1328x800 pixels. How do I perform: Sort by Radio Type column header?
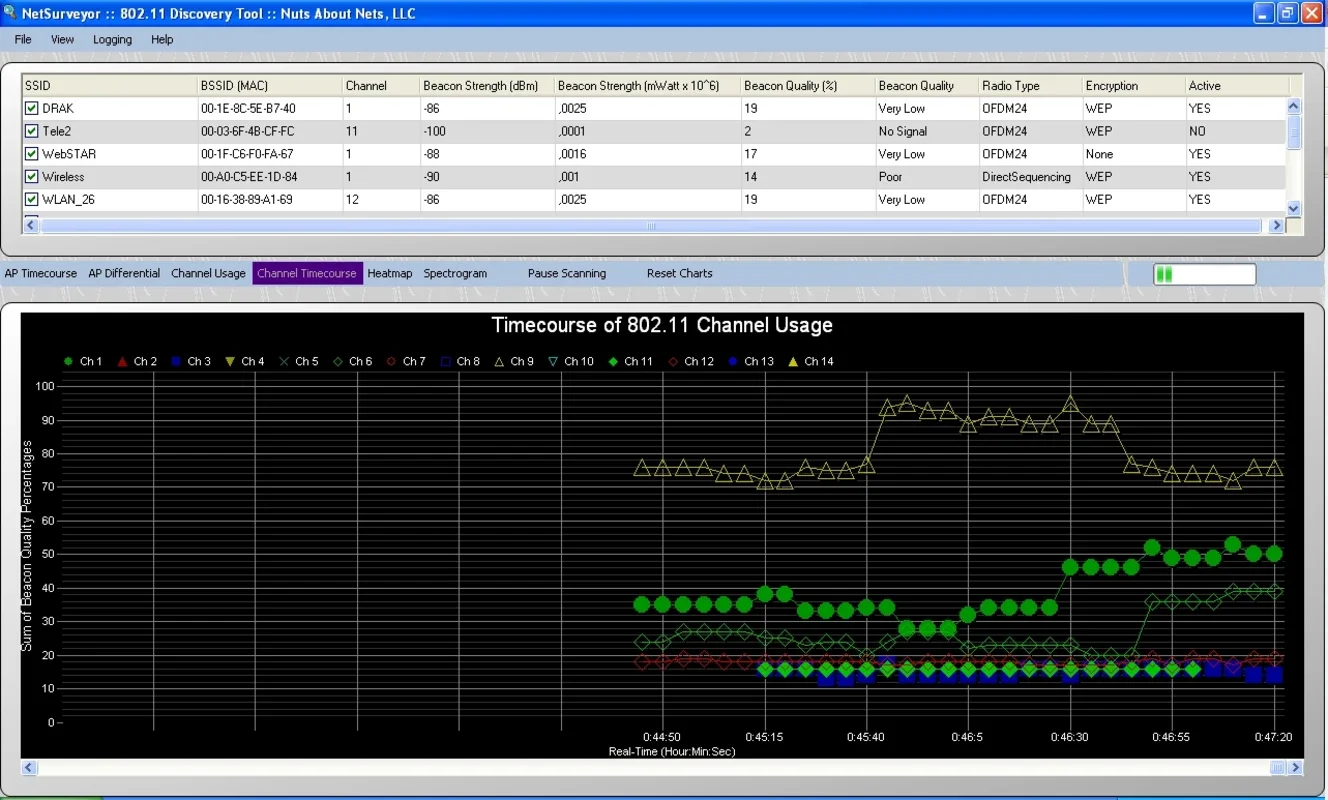coord(1030,86)
